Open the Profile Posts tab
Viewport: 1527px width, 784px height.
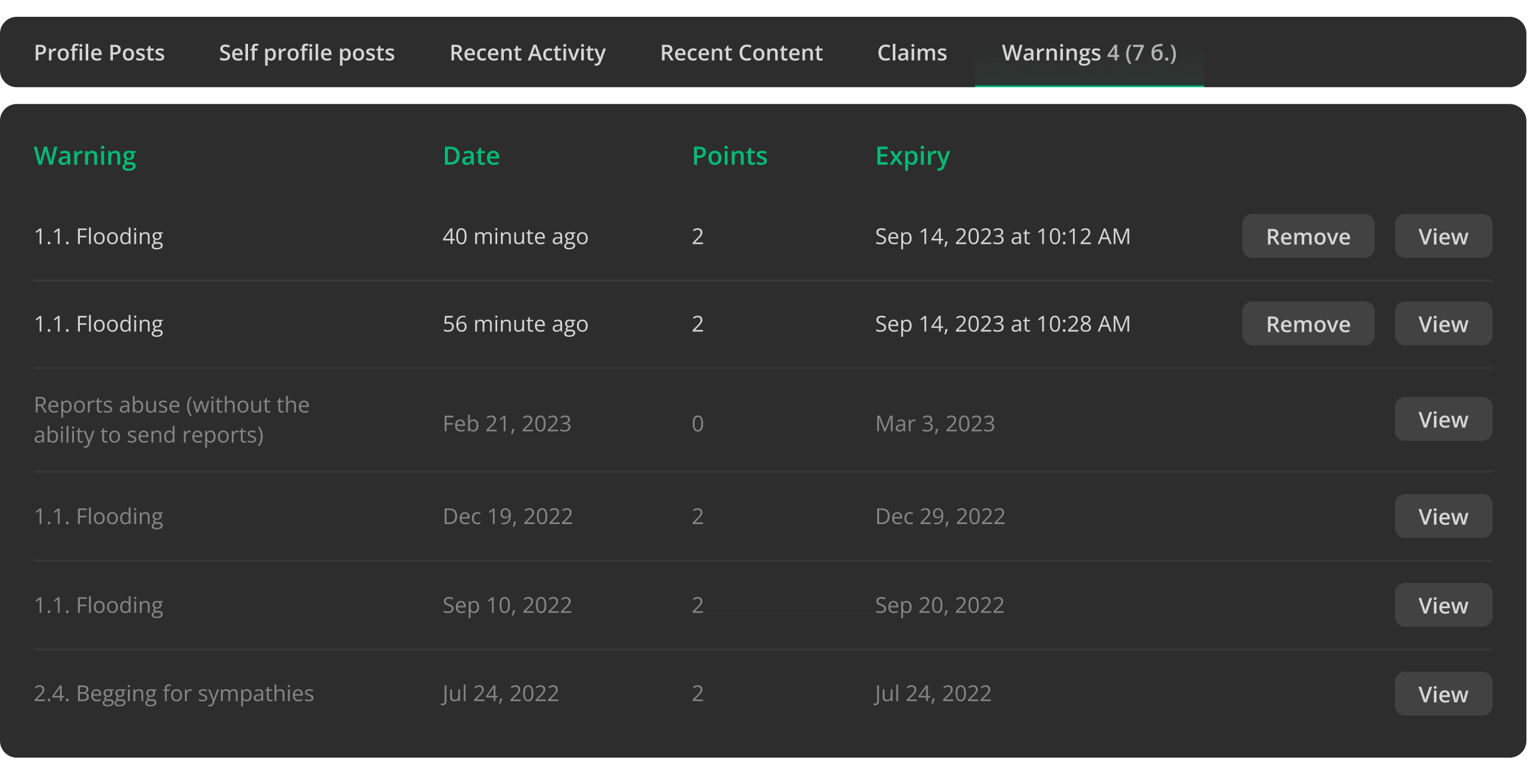tap(99, 53)
